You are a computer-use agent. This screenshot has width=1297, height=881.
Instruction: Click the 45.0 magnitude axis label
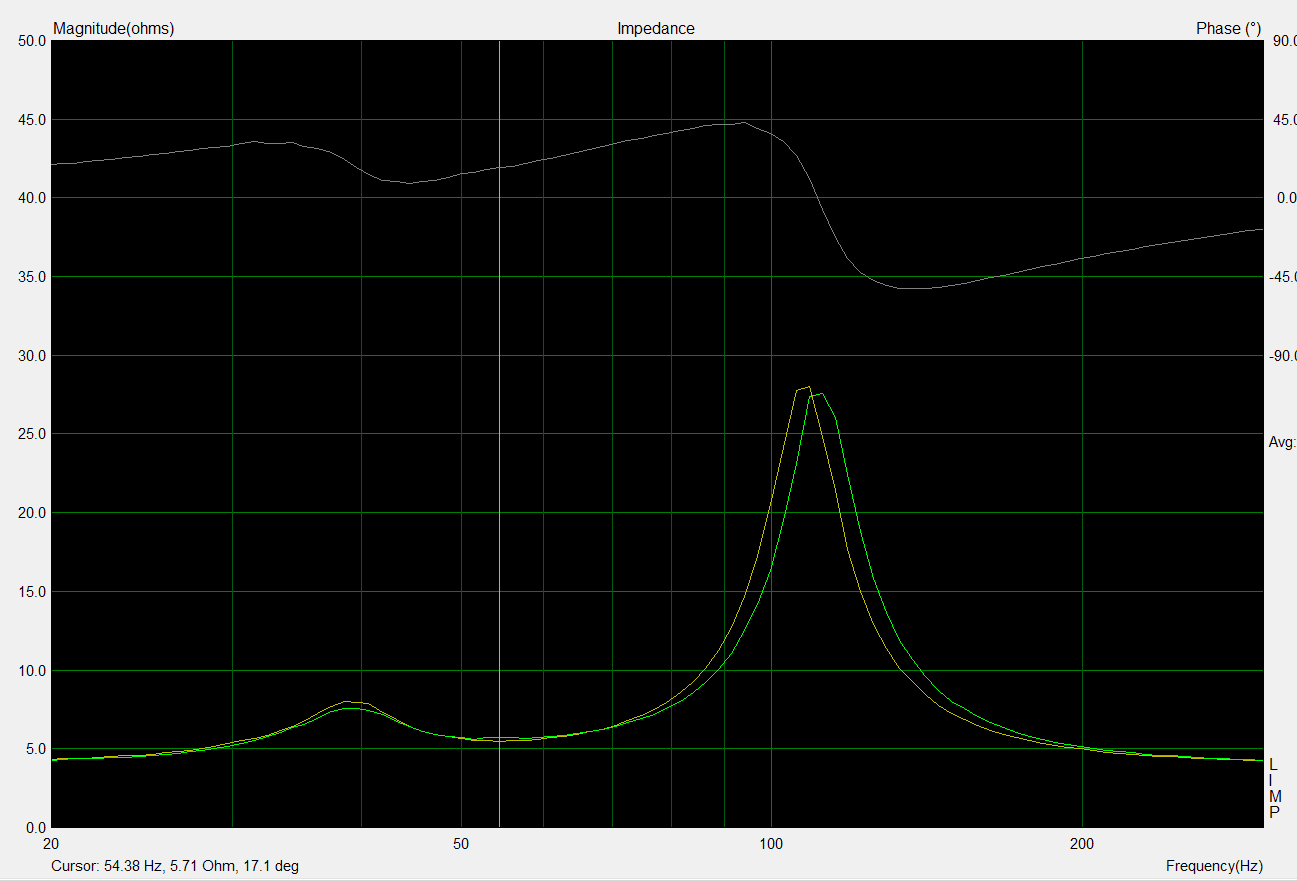31,120
